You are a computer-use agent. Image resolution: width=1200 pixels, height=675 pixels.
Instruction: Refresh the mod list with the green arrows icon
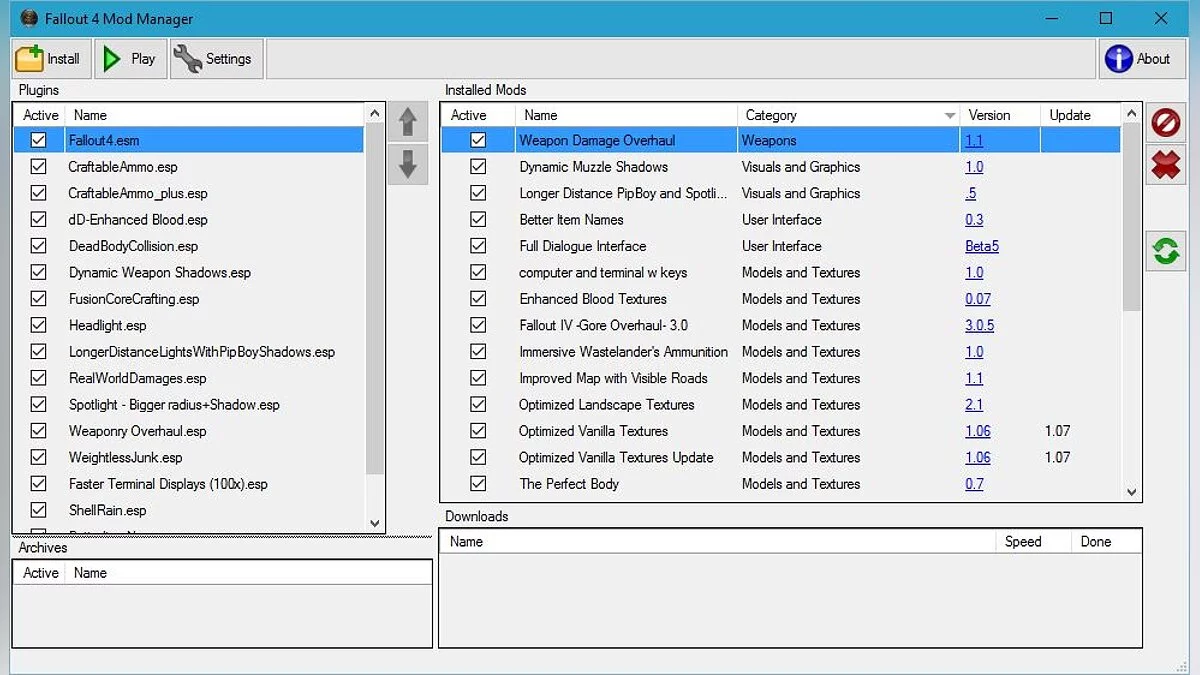click(1165, 250)
